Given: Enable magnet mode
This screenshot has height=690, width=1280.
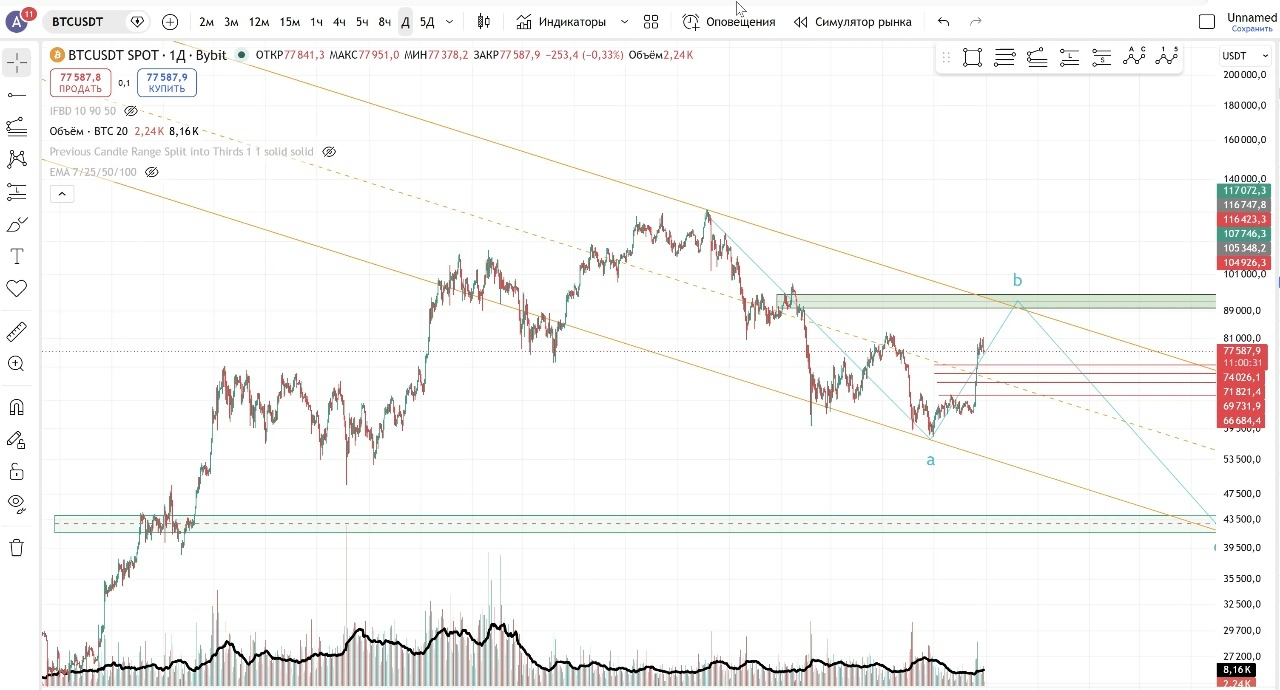Looking at the screenshot, I should (x=17, y=407).
